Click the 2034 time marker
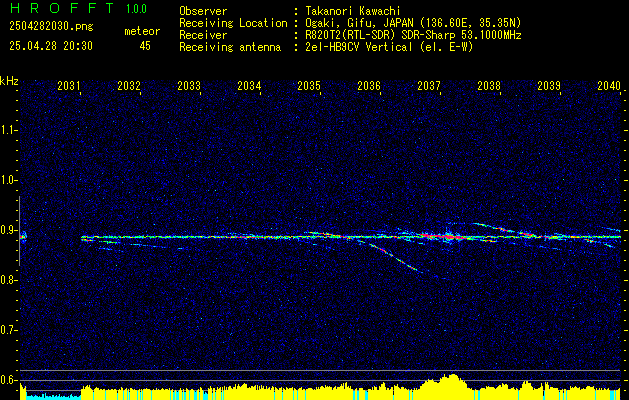This screenshot has height=400, width=629. pos(249,85)
